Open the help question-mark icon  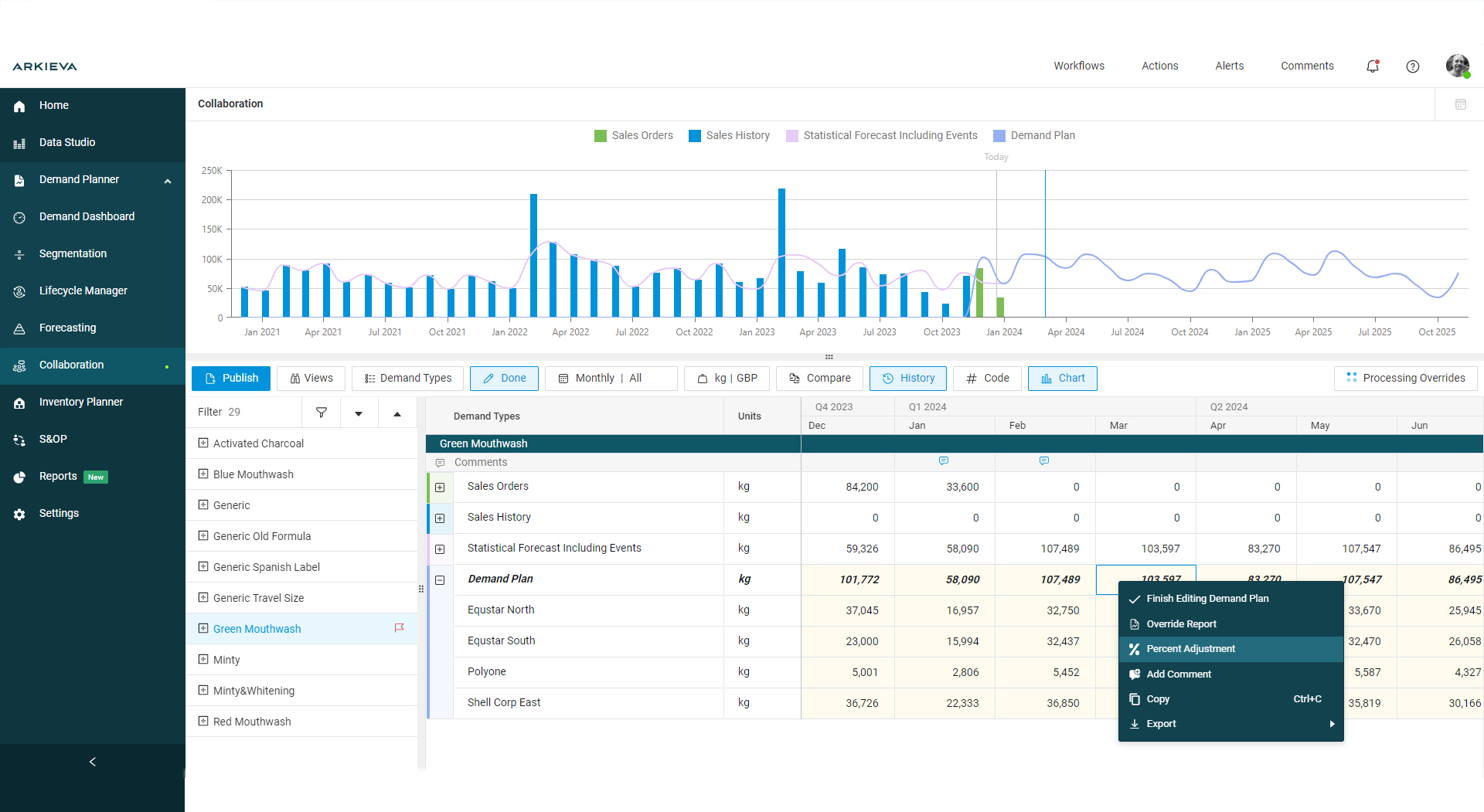(1414, 66)
